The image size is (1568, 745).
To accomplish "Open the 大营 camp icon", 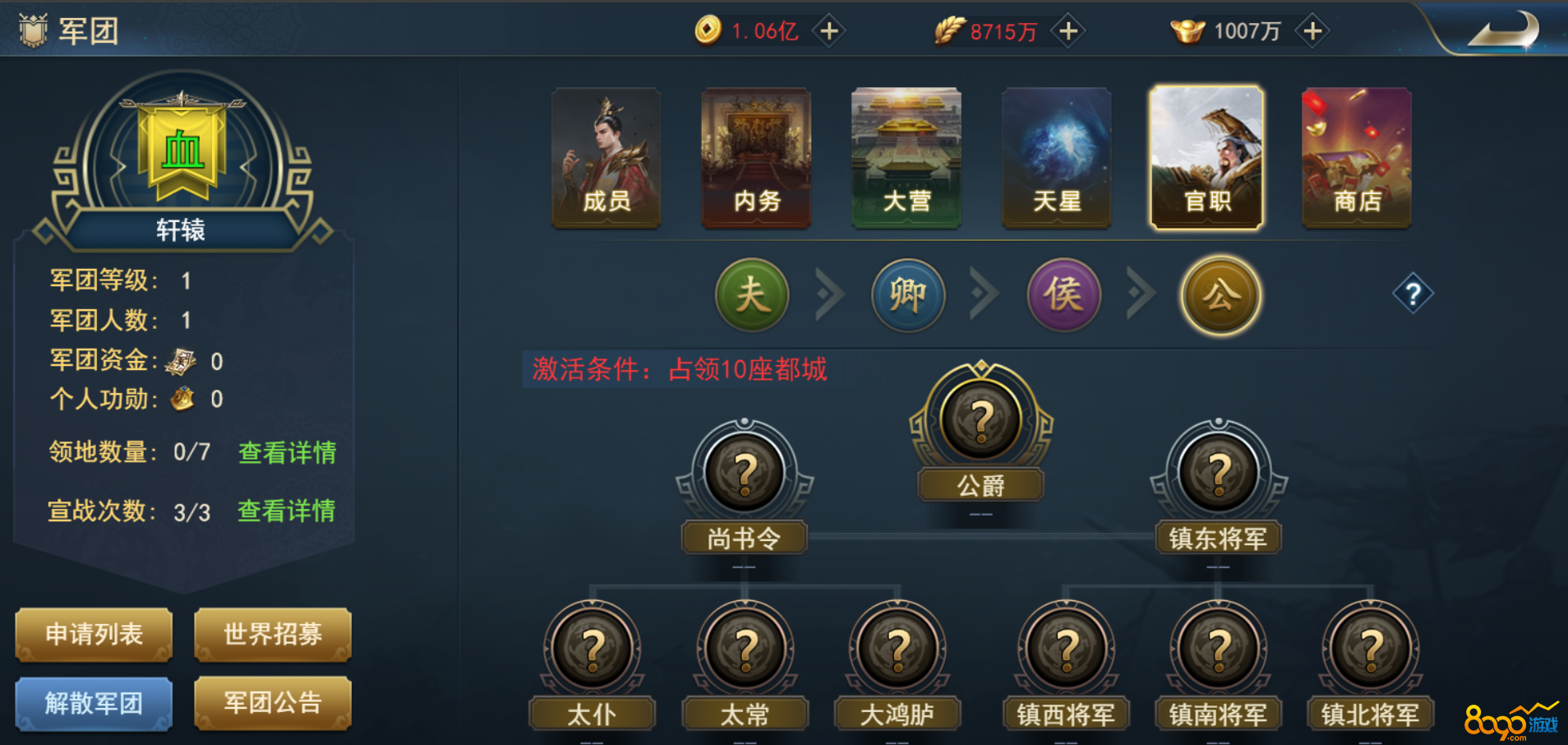I will [x=906, y=158].
